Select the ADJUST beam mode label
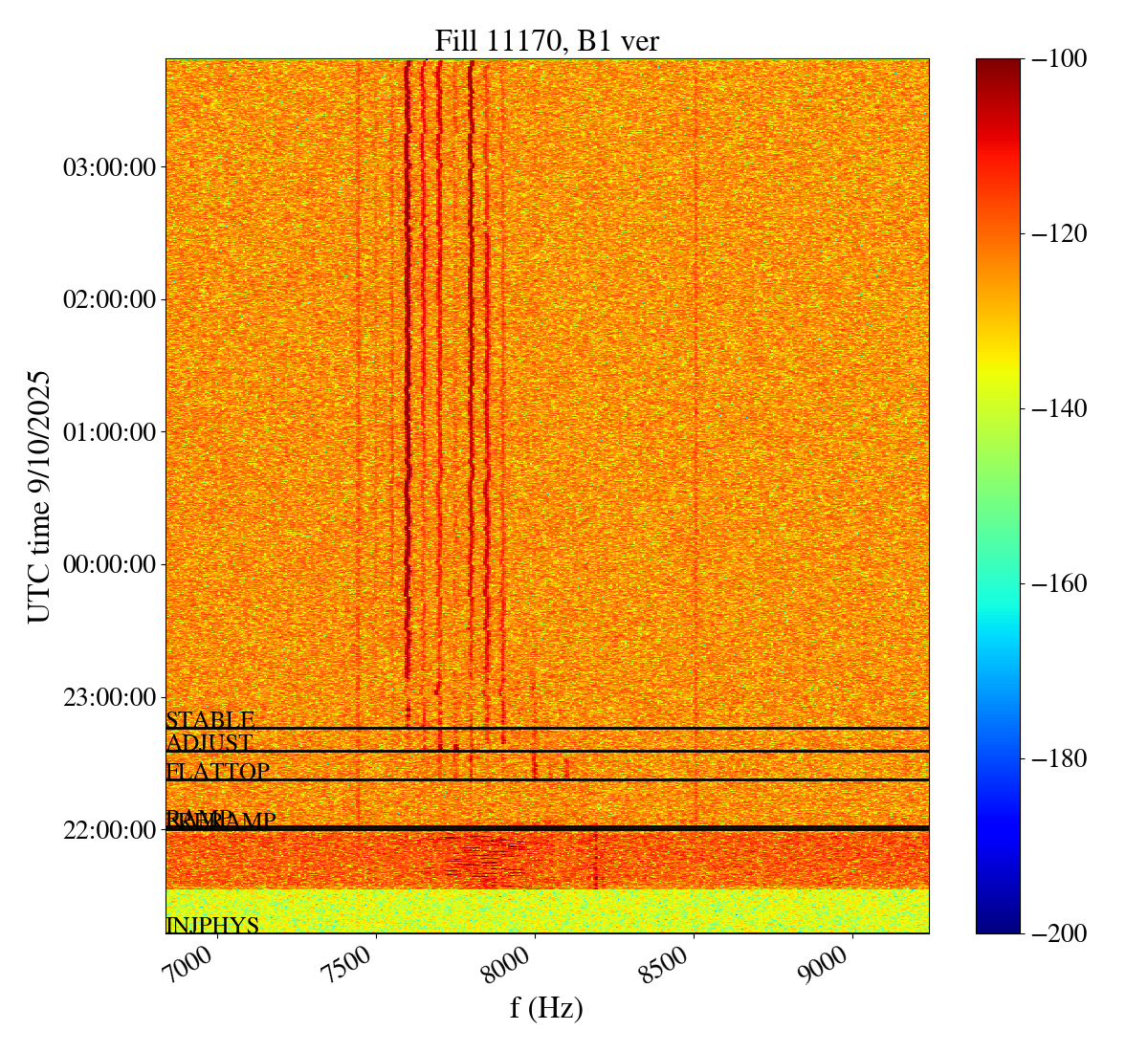 coord(209,743)
